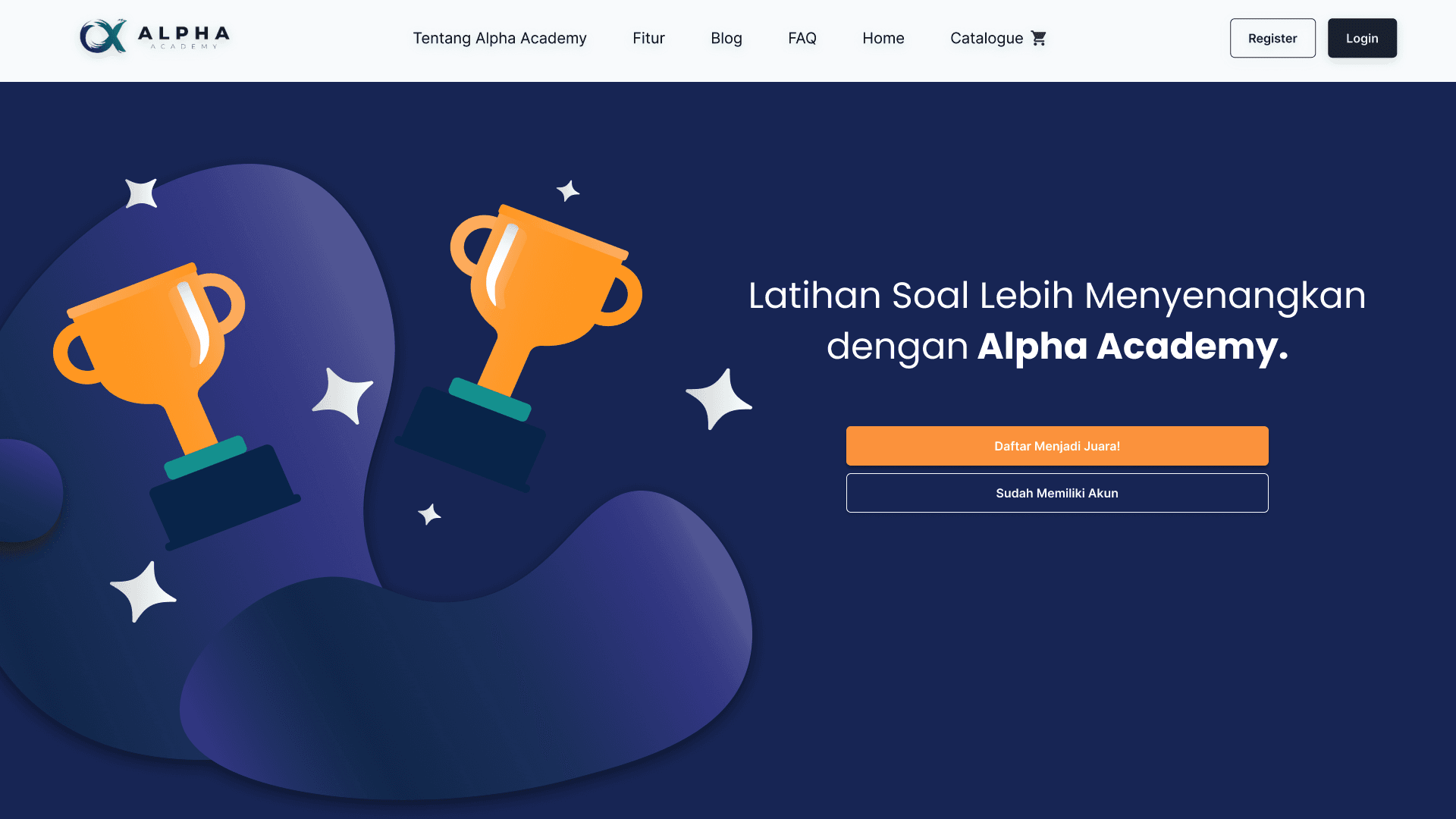Image resolution: width=1456 pixels, height=819 pixels.
Task: Click the orange Daftar Menjadi Juara! button
Action: click(1057, 446)
